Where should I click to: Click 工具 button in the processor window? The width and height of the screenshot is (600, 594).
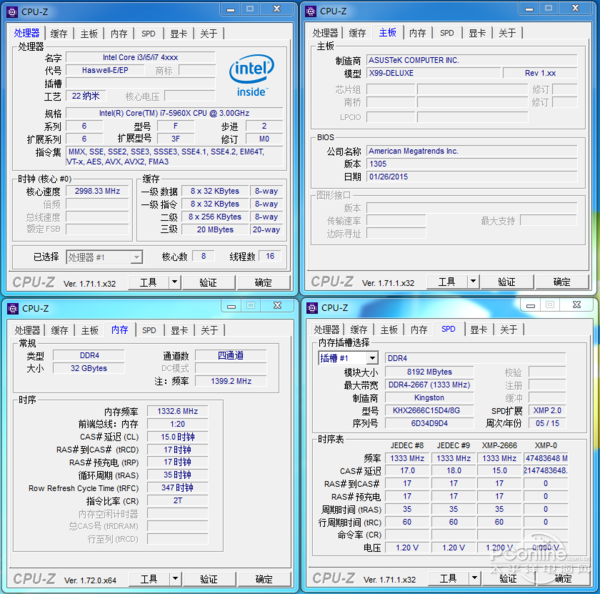[x=148, y=282]
